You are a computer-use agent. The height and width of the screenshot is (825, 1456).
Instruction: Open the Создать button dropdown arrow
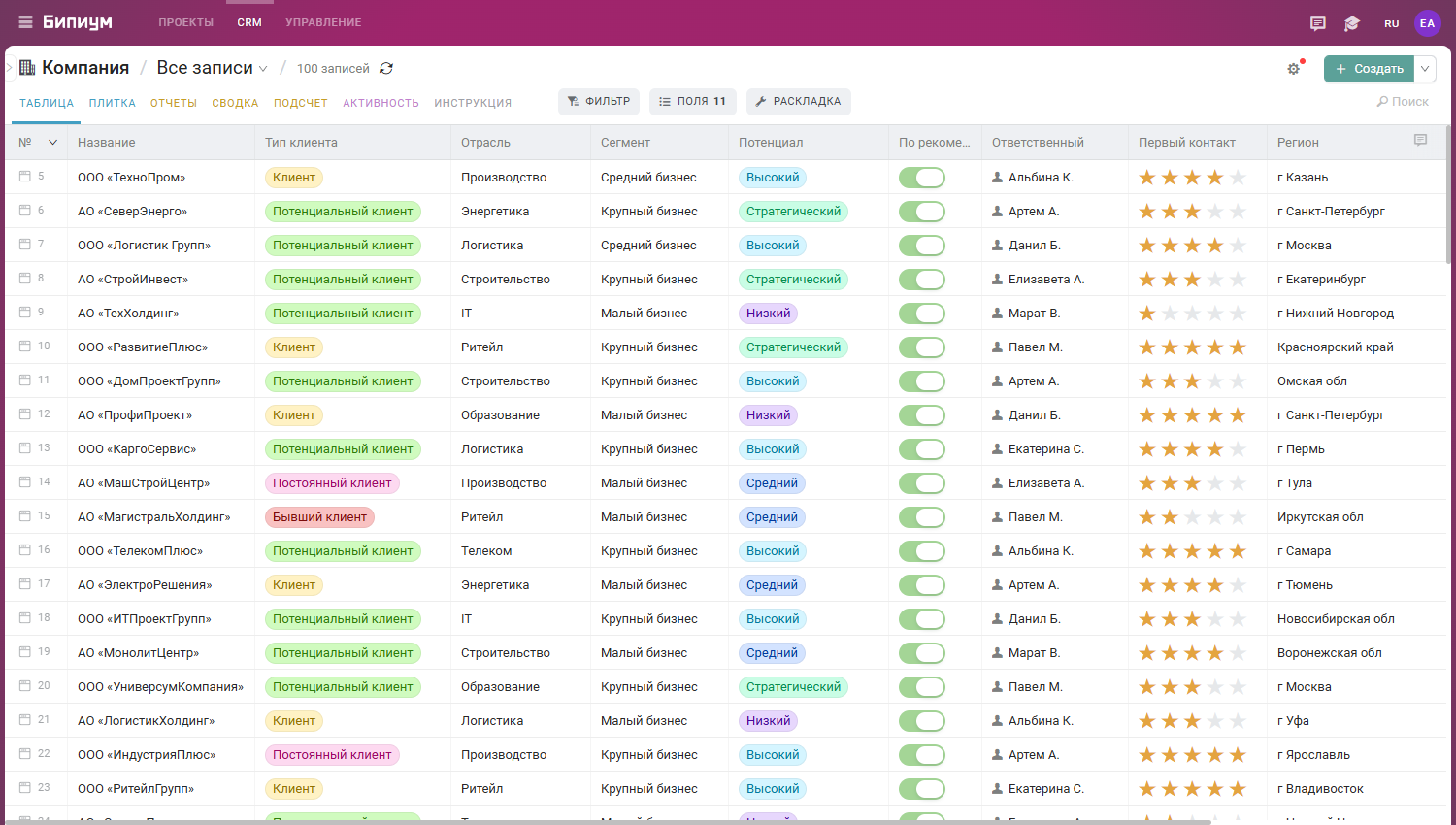(x=1425, y=69)
